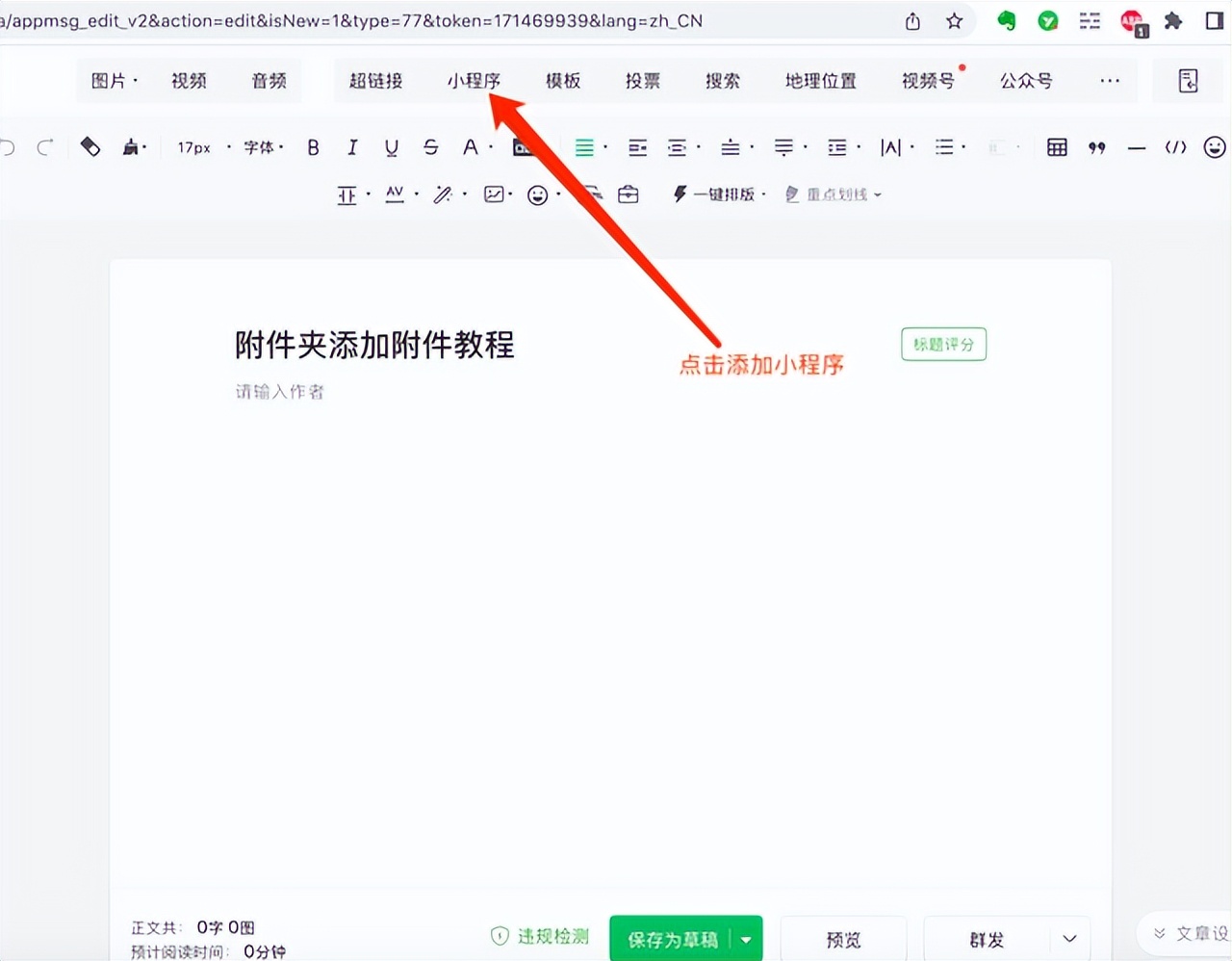
Task: Open the emoji insert icon
Action: click(1215, 146)
